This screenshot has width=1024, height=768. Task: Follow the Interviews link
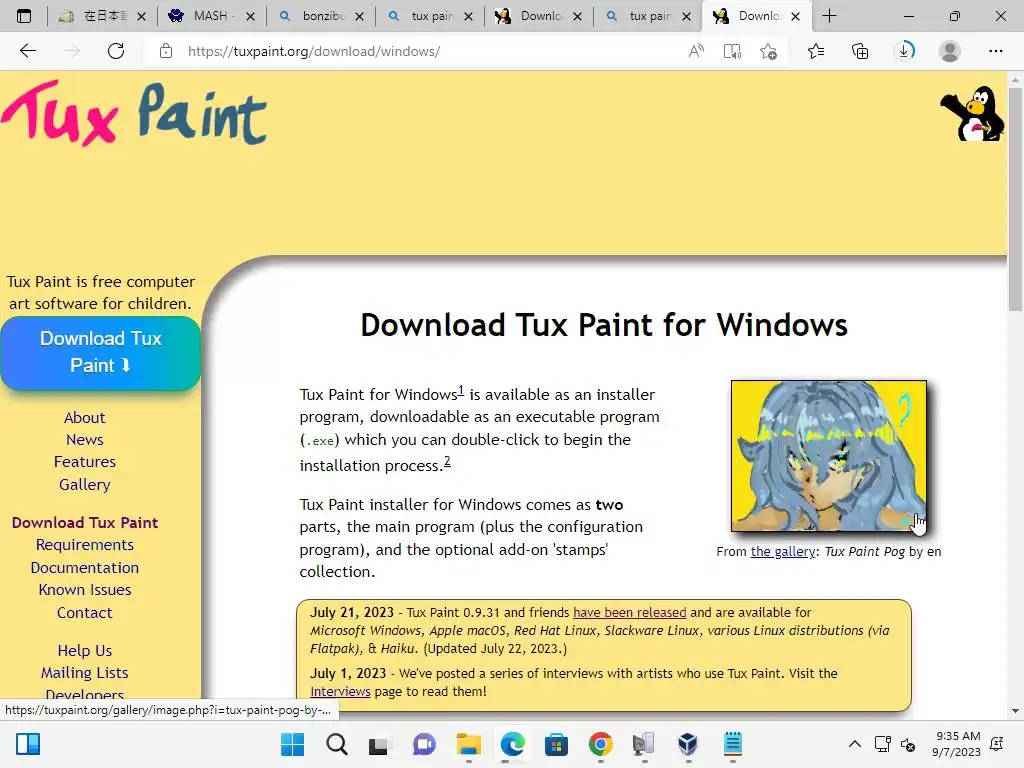[x=340, y=692]
